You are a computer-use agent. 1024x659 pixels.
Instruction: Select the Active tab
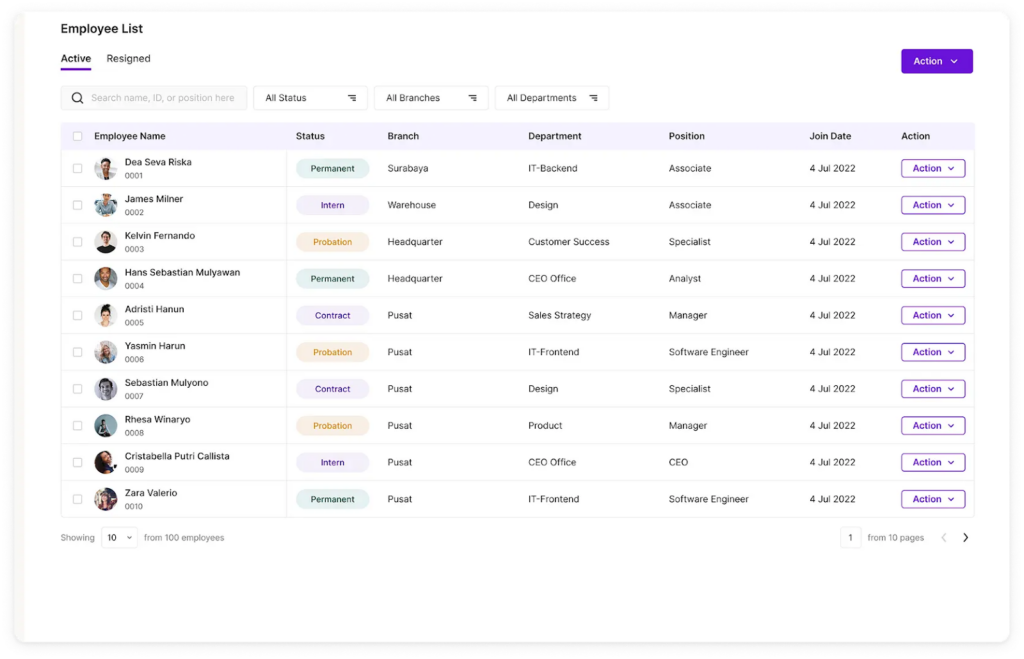pyautogui.click(x=75, y=59)
